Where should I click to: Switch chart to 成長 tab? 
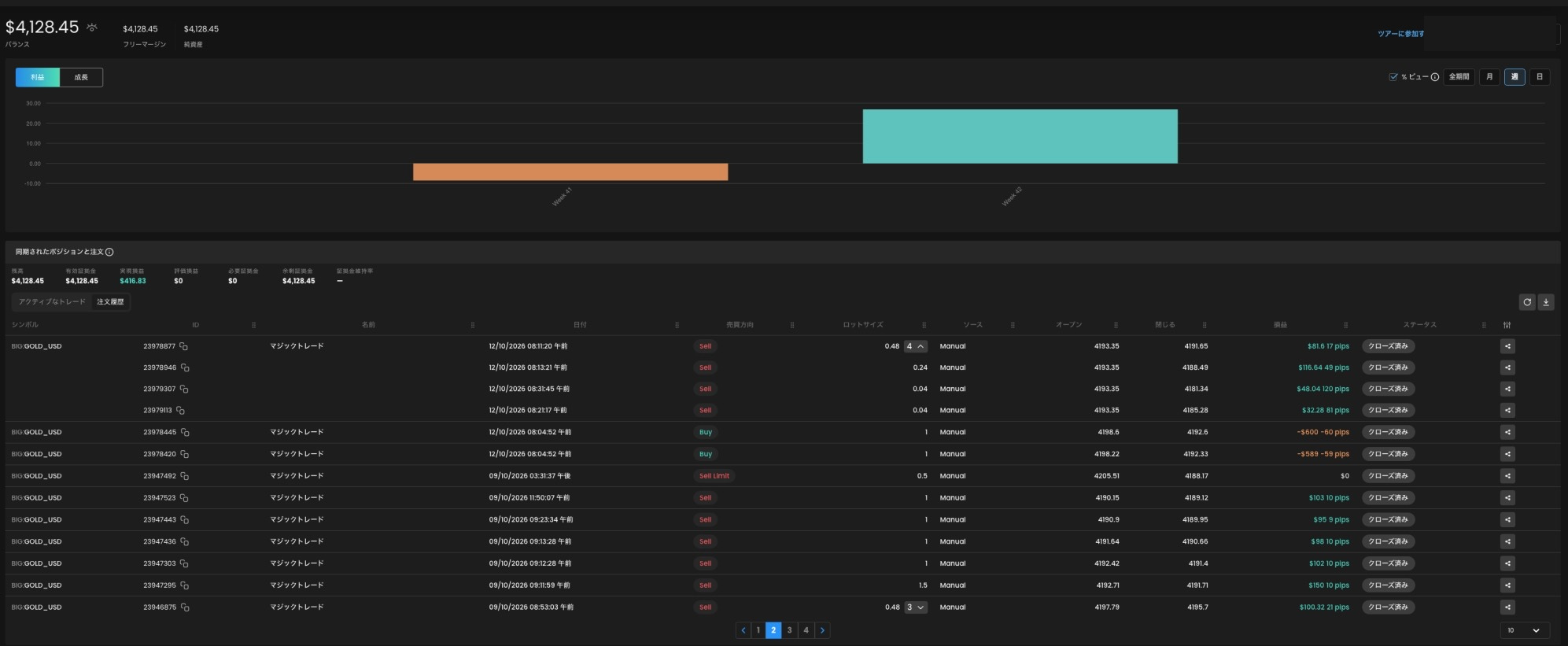click(x=81, y=77)
